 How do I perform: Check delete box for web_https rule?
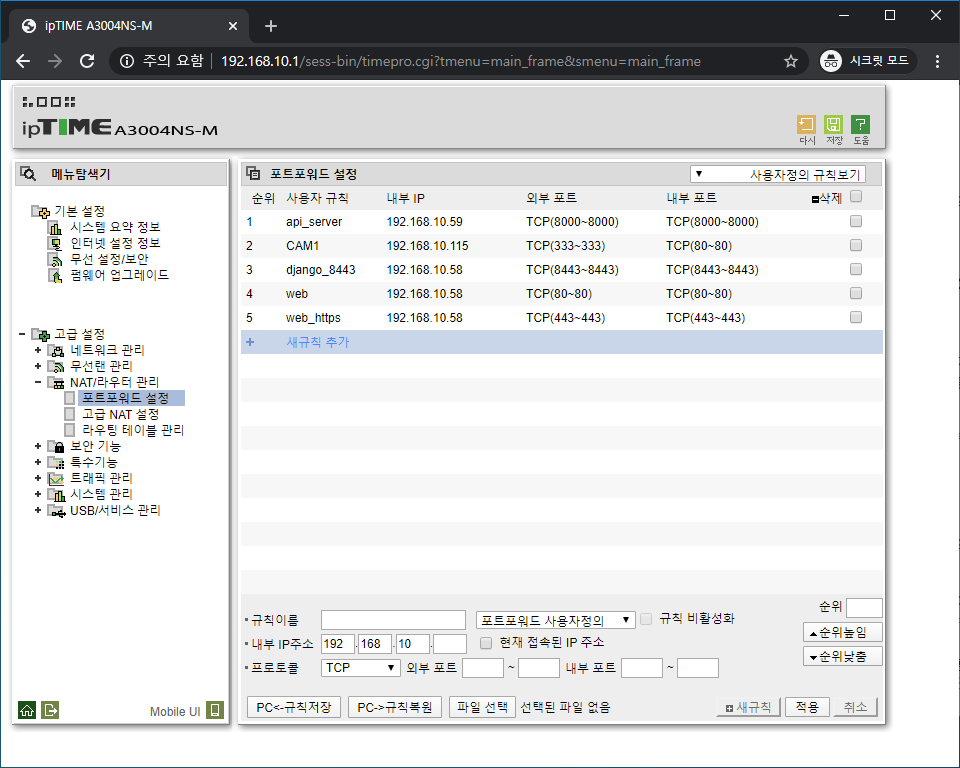tap(856, 317)
